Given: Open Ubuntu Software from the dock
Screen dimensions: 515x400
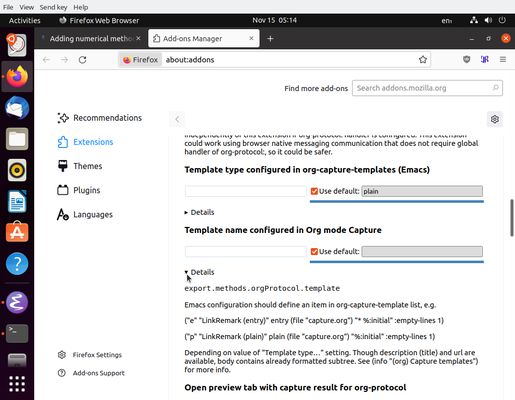Looking at the screenshot, I should click(17, 232).
